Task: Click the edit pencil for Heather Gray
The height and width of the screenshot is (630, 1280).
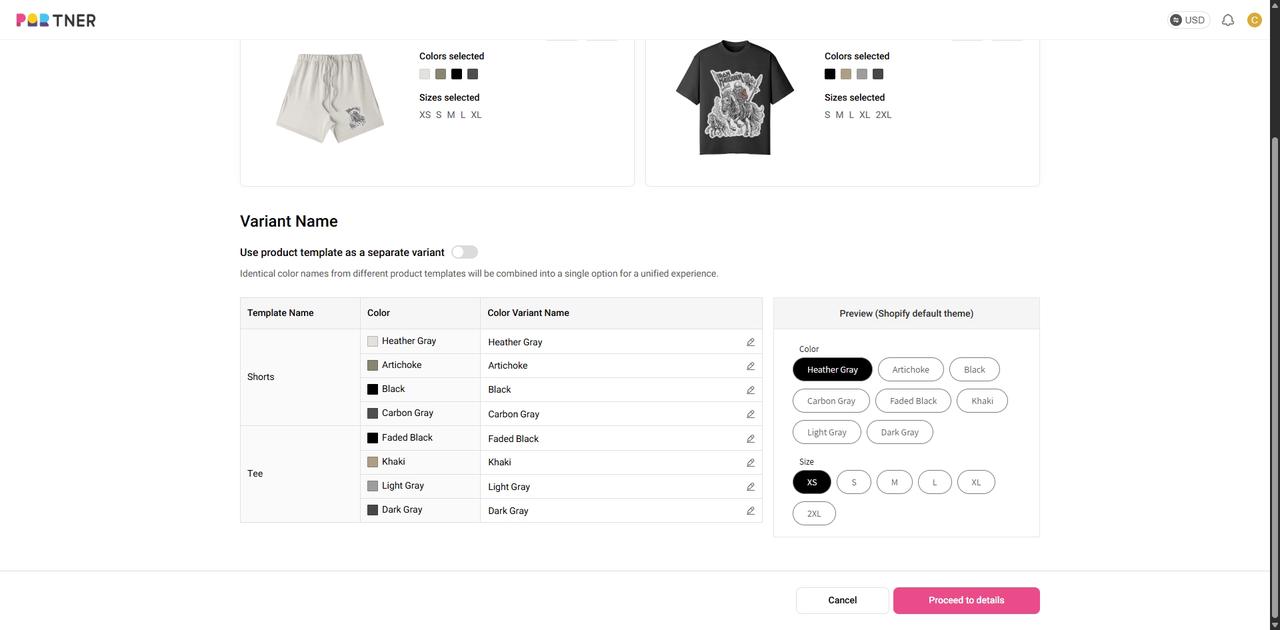Action: 750,342
